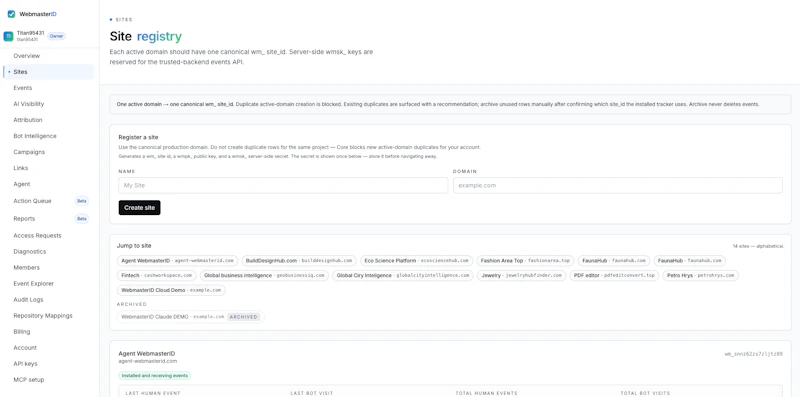Click the Create site button
The width and height of the screenshot is (800, 397).
tap(139, 208)
